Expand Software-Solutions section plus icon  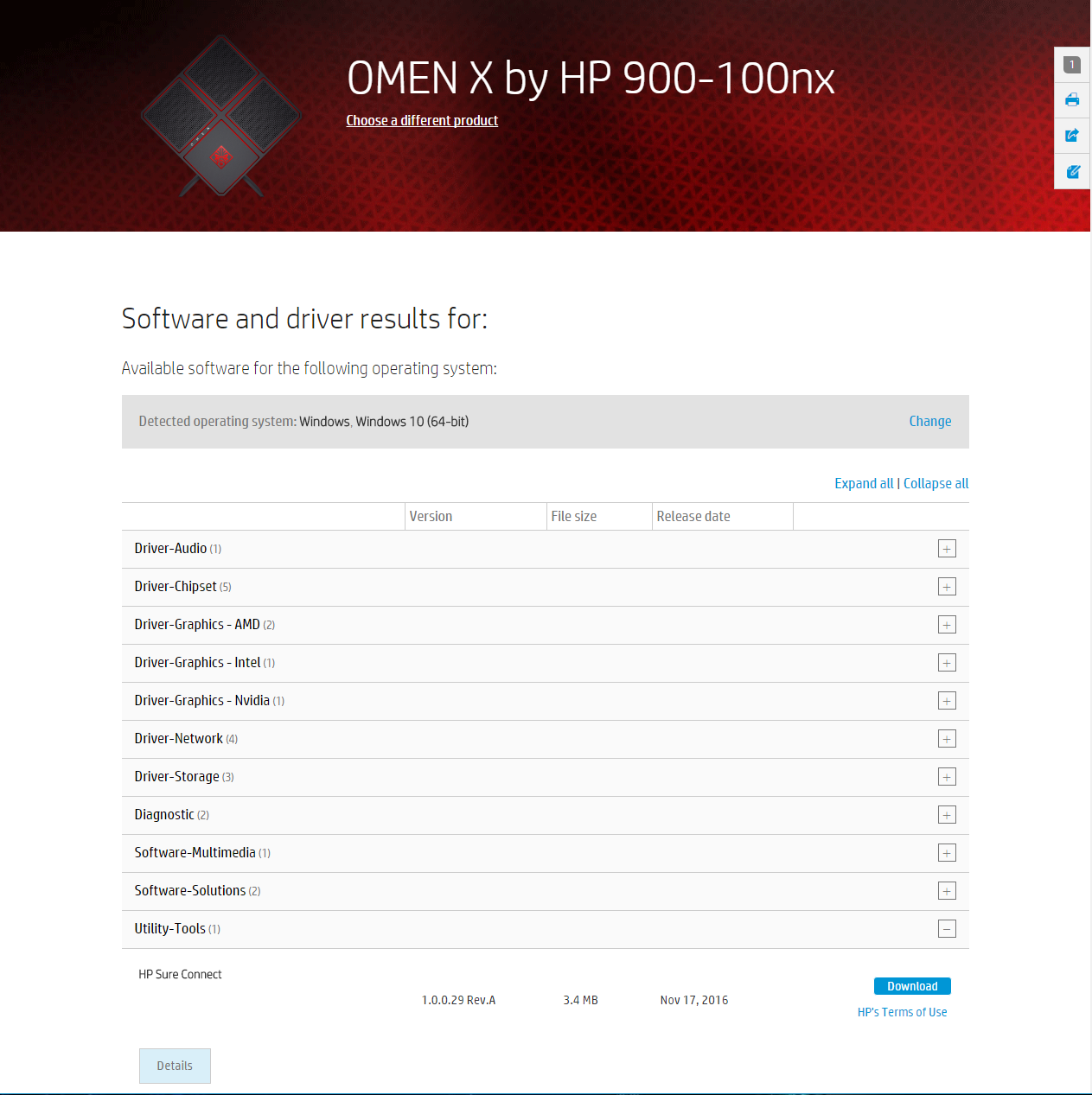tap(947, 891)
